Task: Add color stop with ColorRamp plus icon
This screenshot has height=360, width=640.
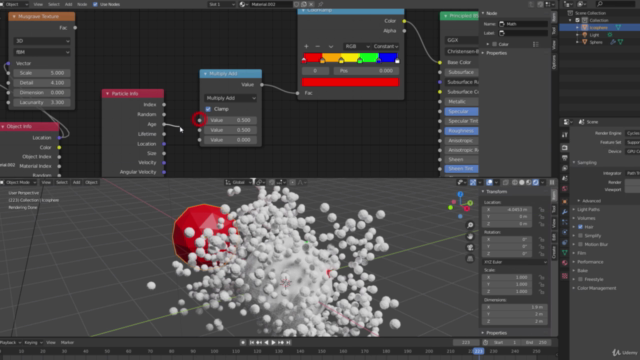Action: tap(306, 47)
